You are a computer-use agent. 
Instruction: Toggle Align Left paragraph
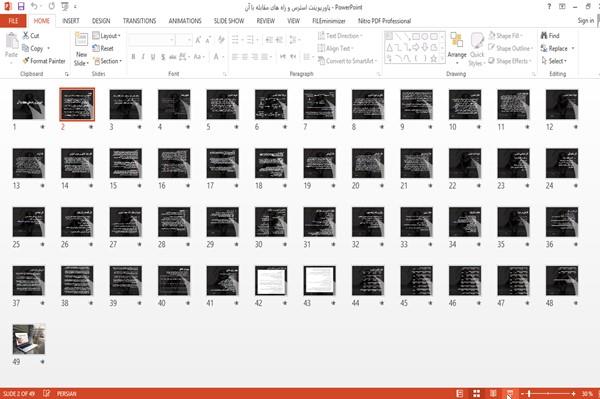(235, 57)
